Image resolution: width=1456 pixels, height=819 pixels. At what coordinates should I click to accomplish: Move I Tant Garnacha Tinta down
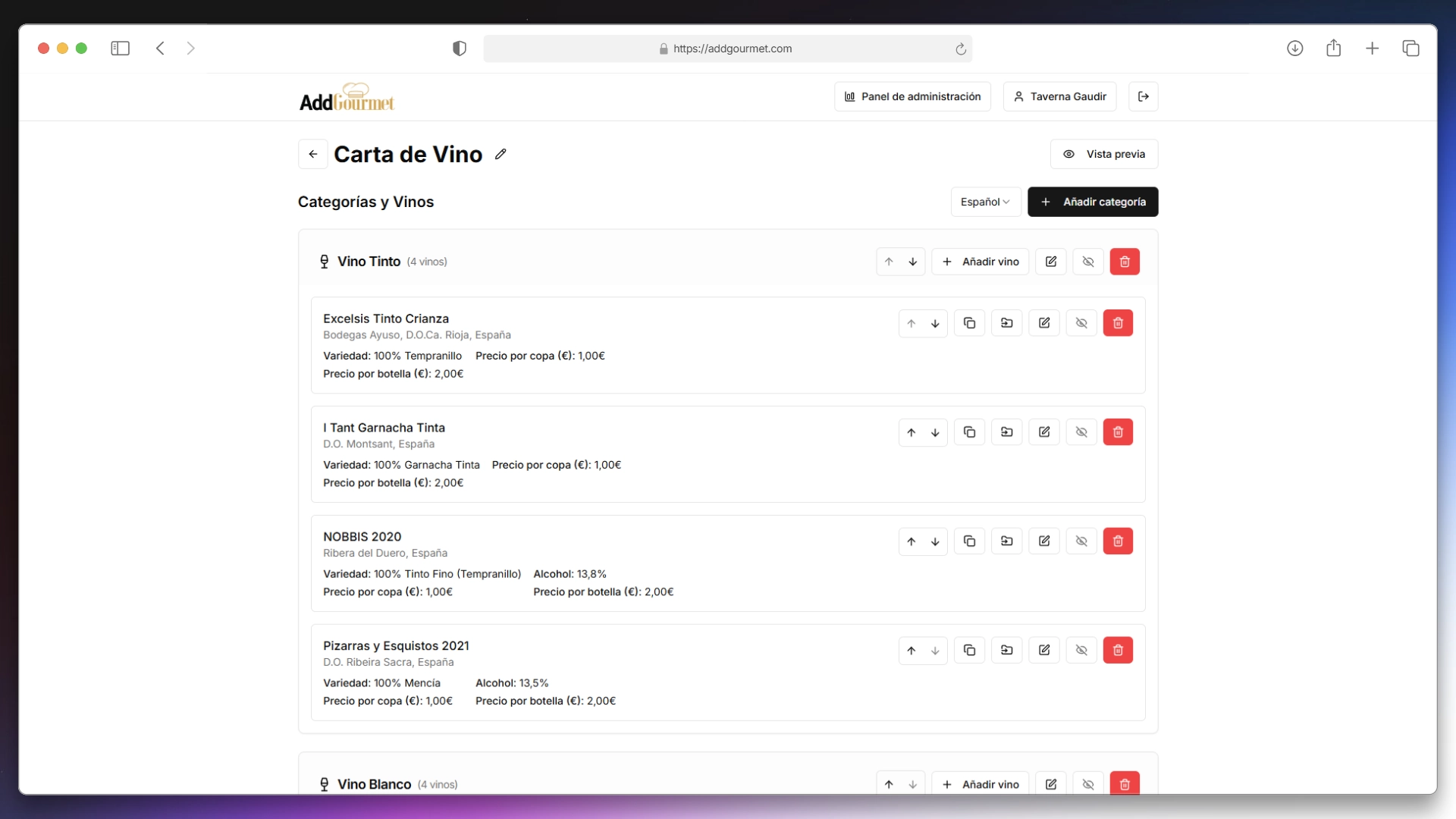935,432
